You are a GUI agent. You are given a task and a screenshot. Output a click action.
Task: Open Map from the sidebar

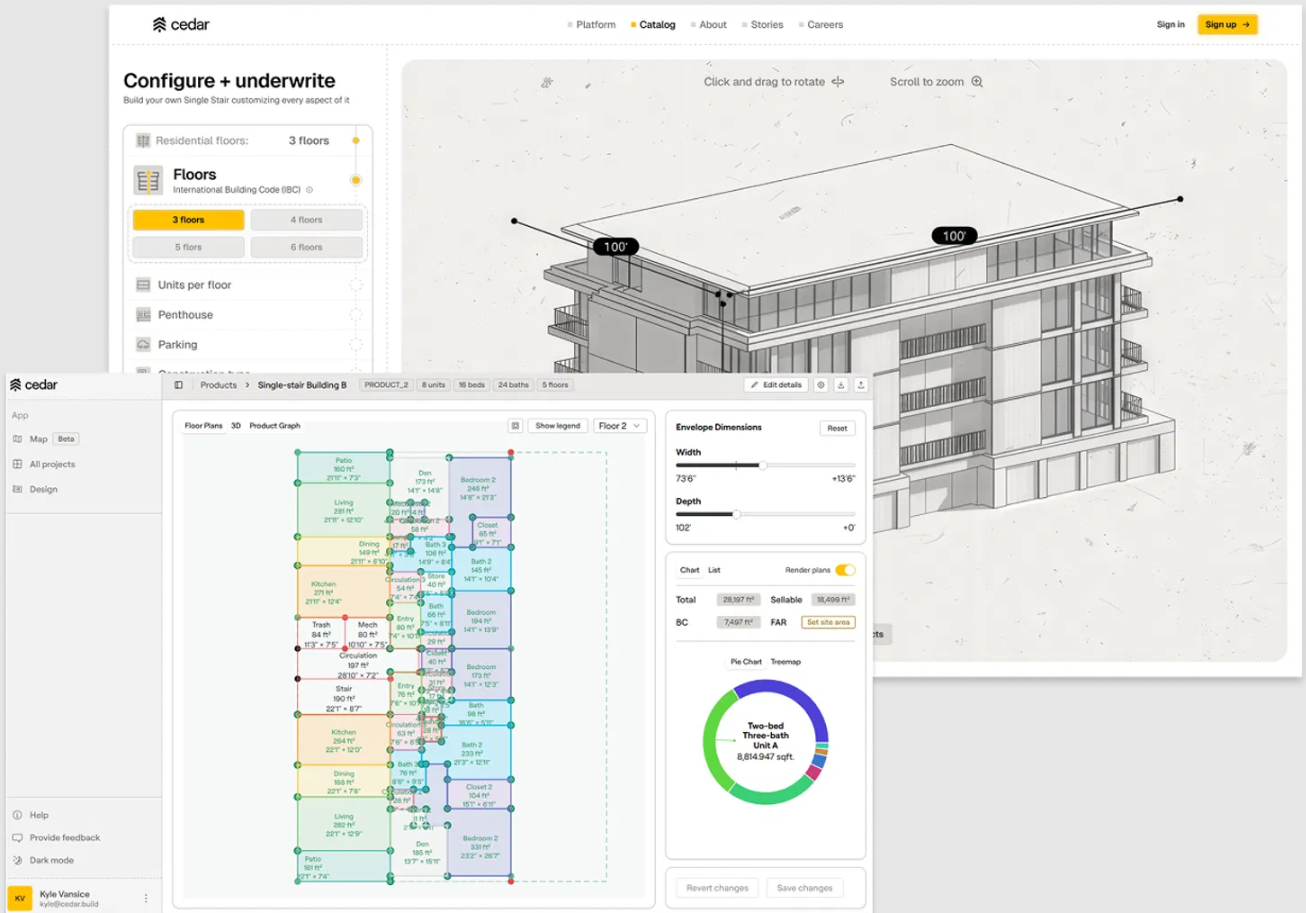pyautogui.click(x=38, y=439)
